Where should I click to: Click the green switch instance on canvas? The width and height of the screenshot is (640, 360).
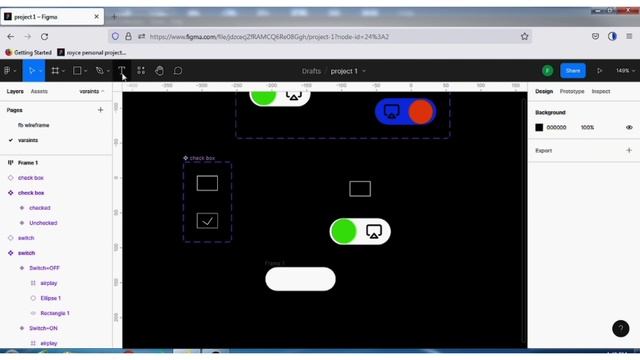(x=360, y=231)
